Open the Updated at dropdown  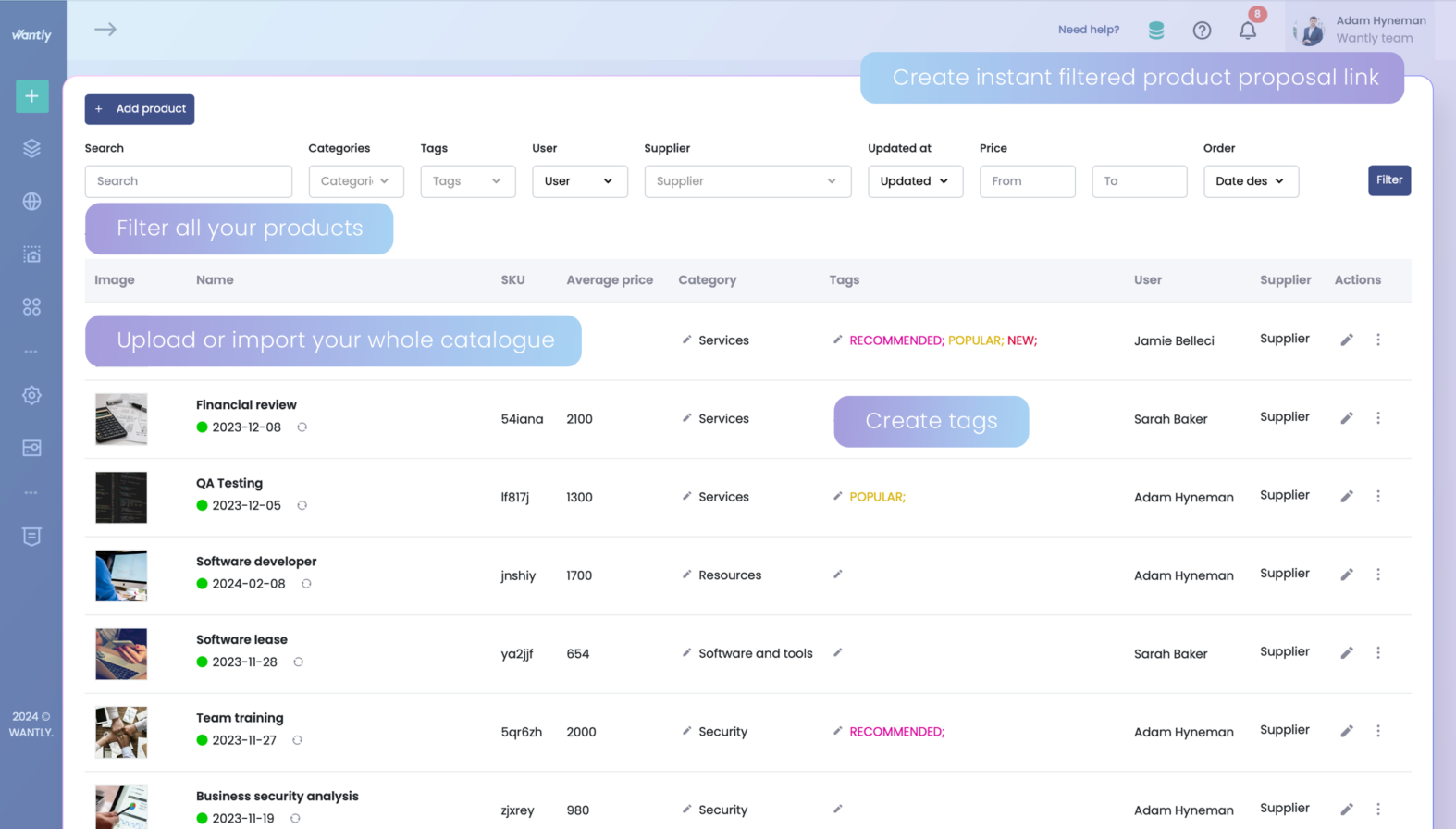point(915,181)
